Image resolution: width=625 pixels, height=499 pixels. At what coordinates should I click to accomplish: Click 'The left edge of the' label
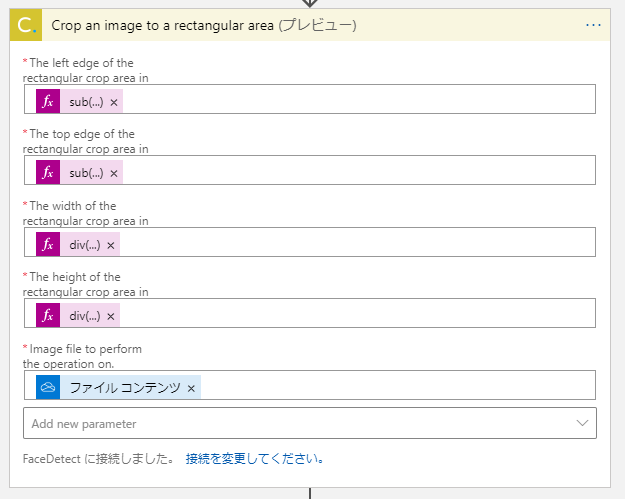[81, 63]
